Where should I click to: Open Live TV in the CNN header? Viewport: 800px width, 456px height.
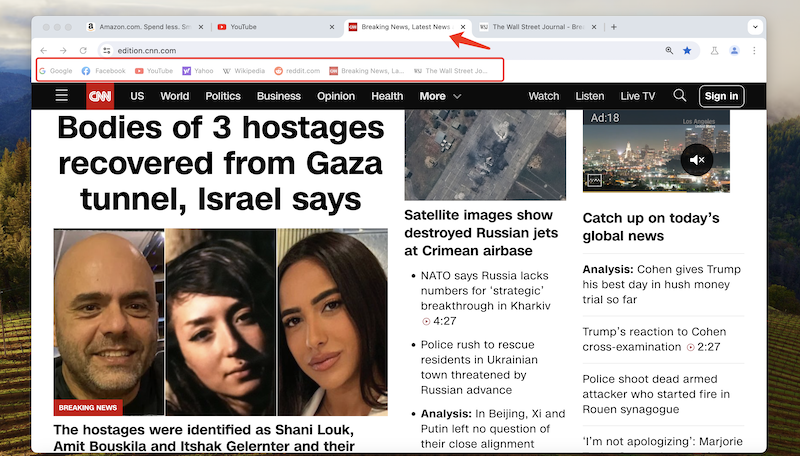pyautogui.click(x=638, y=96)
